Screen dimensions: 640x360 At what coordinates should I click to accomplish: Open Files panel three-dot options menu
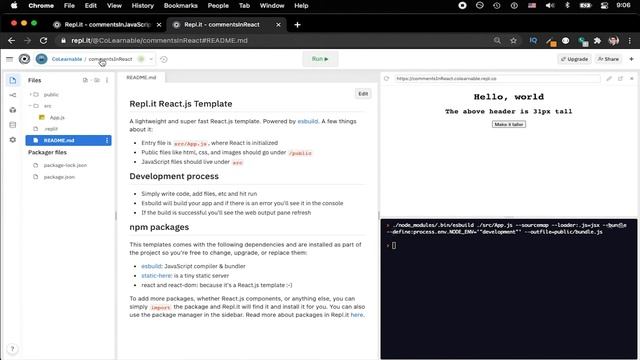(x=107, y=80)
